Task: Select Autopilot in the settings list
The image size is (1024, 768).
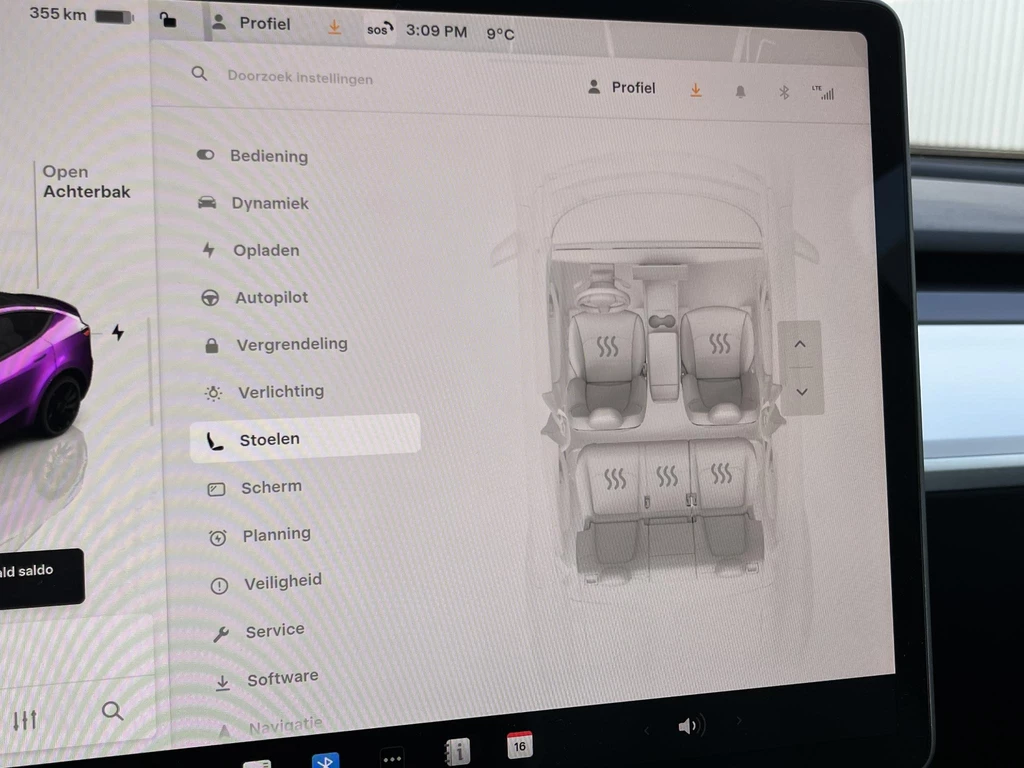Action: coord(271,298)
